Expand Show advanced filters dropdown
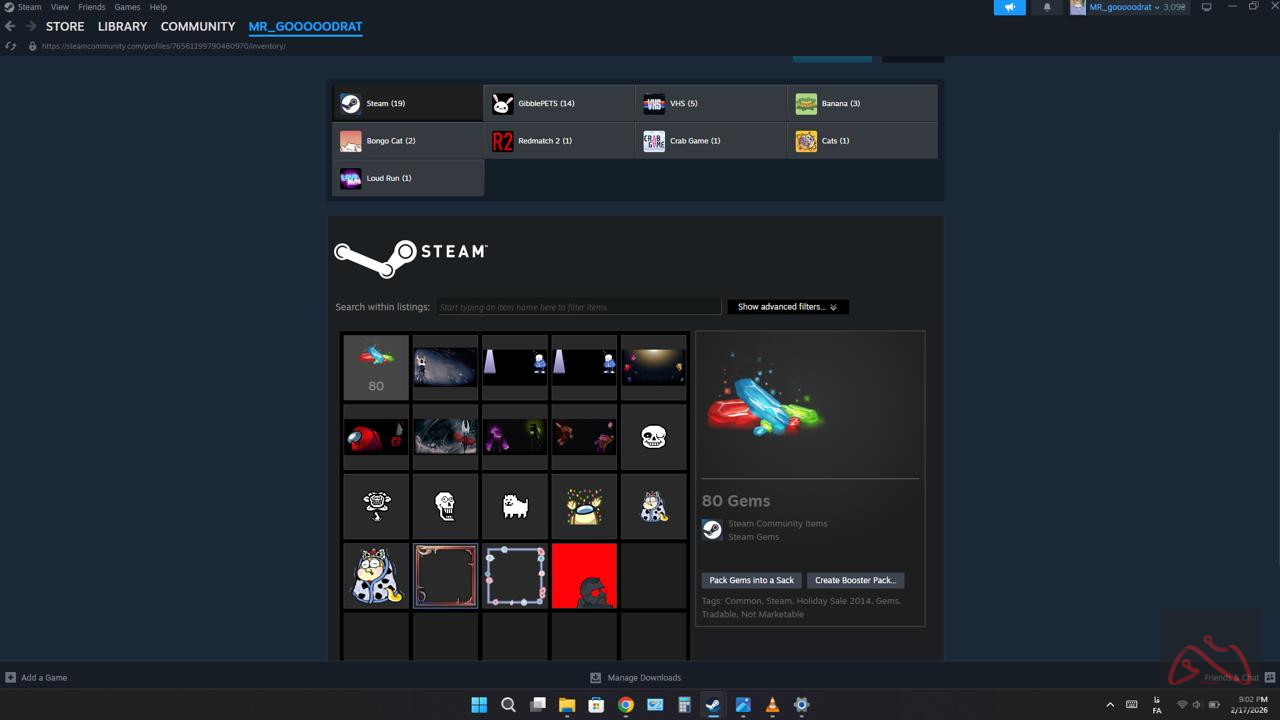Image resolution: width=1280 pixels, height=720 pixels. pyautogui.click(x=787, y=307)
